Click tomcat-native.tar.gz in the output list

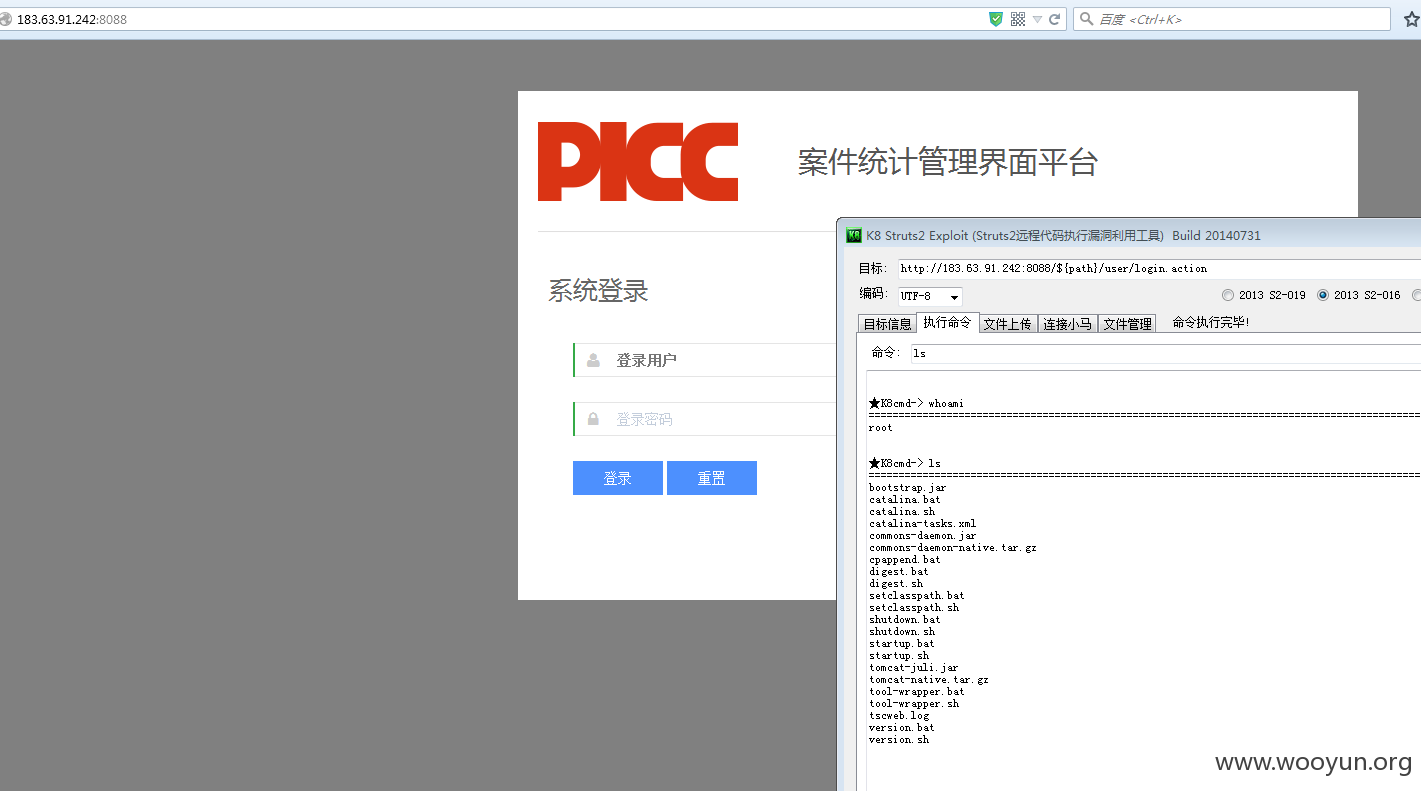tap(929, 680)
